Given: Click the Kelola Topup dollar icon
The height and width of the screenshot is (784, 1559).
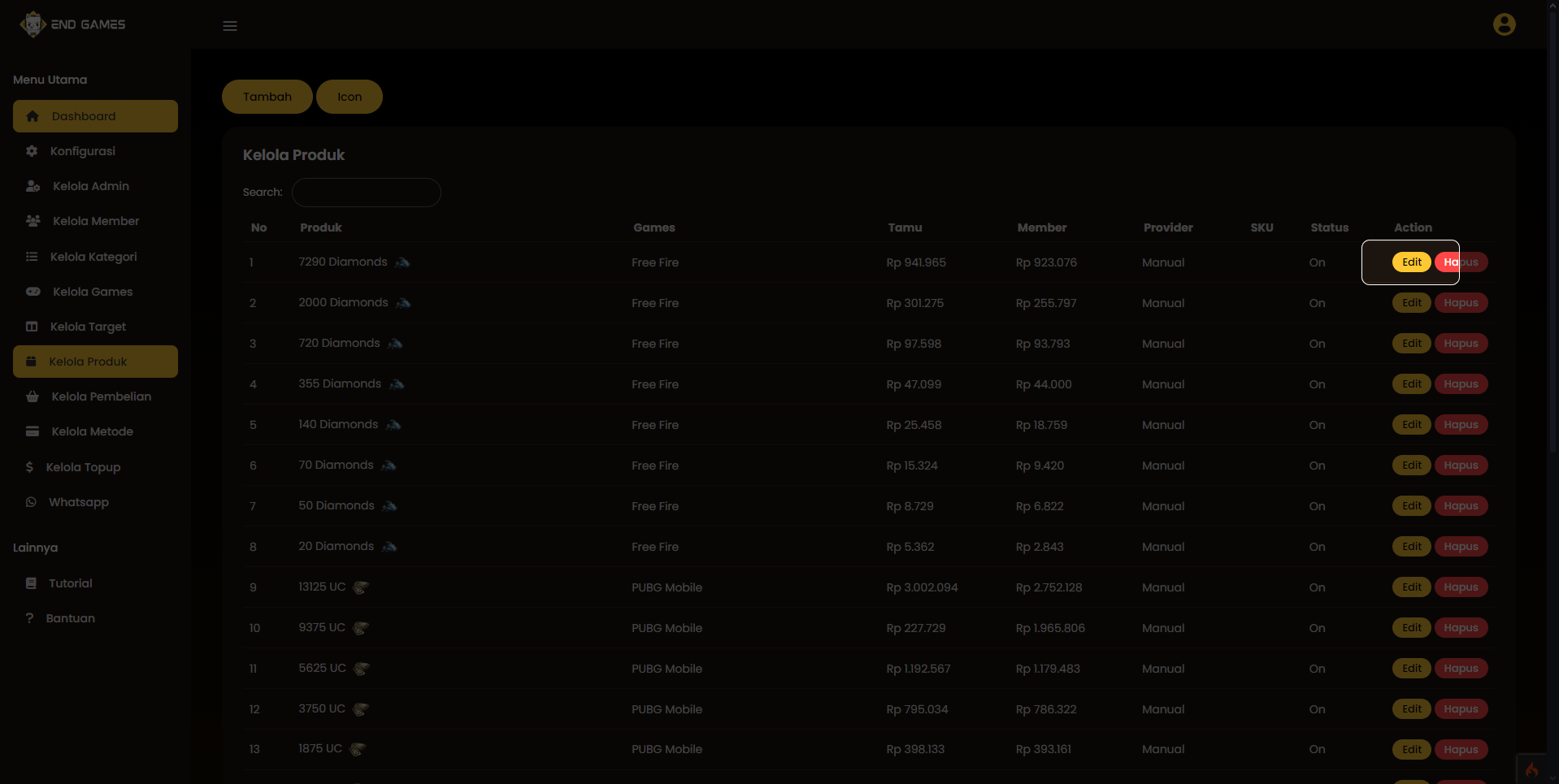Looking at the screenshot, I should (x=29, y=467).
